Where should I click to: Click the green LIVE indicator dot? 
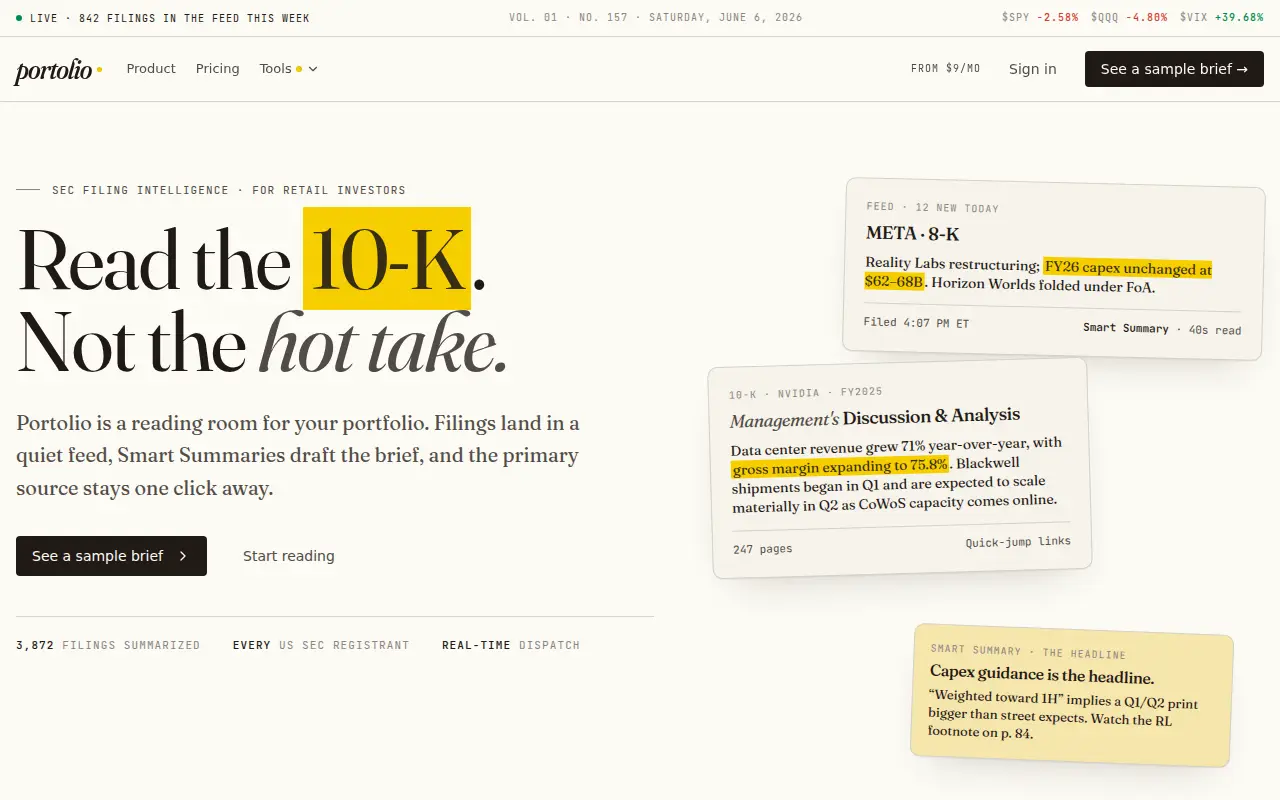[19, 18]
